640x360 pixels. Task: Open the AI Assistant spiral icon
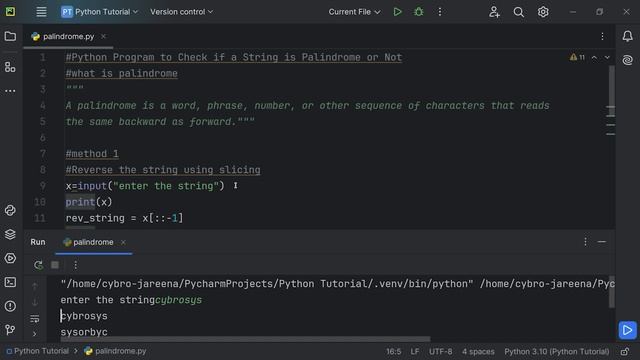pos(627,60)
